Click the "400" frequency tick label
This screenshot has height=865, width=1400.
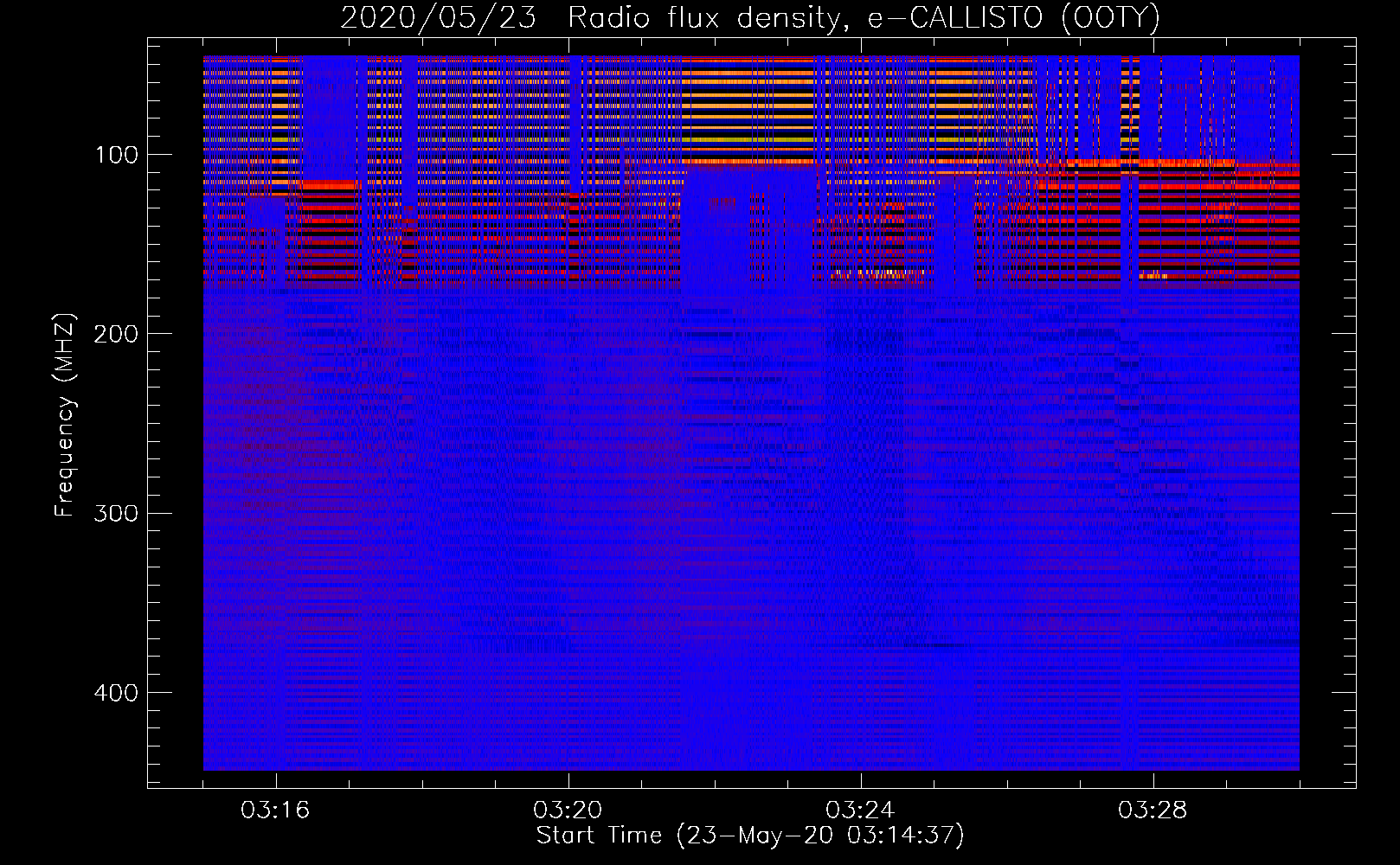click(116, 693)
